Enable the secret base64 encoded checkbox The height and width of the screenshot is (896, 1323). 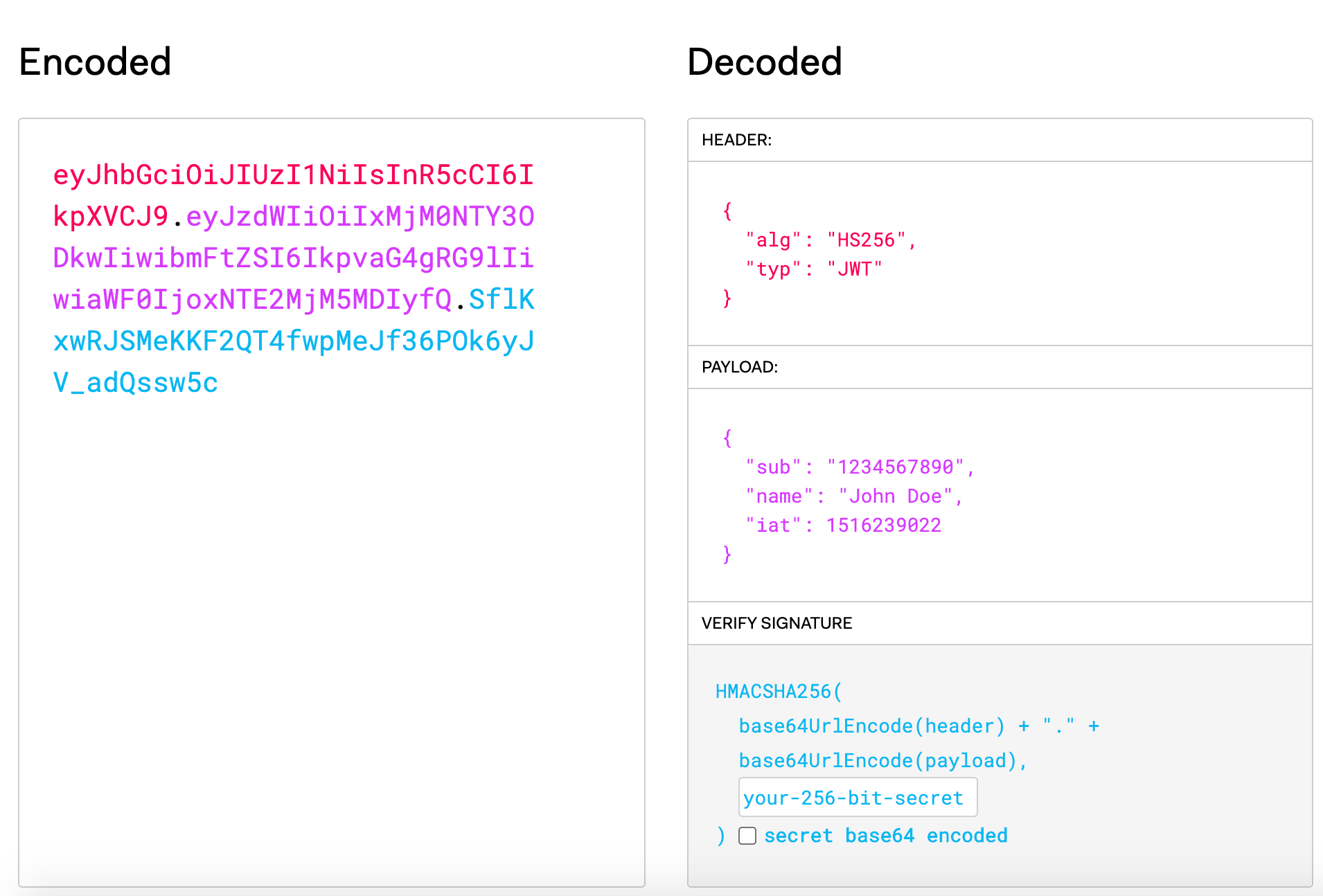747,836
